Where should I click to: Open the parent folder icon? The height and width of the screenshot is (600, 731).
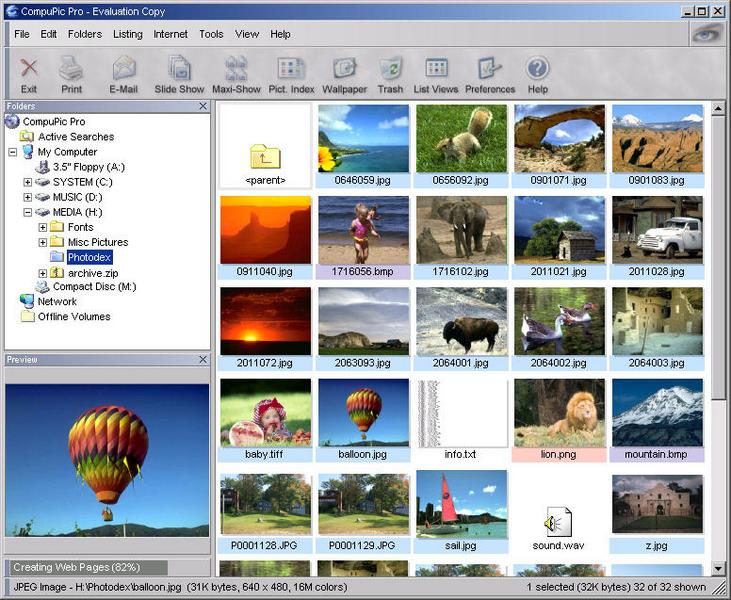(x=265, y=156)
